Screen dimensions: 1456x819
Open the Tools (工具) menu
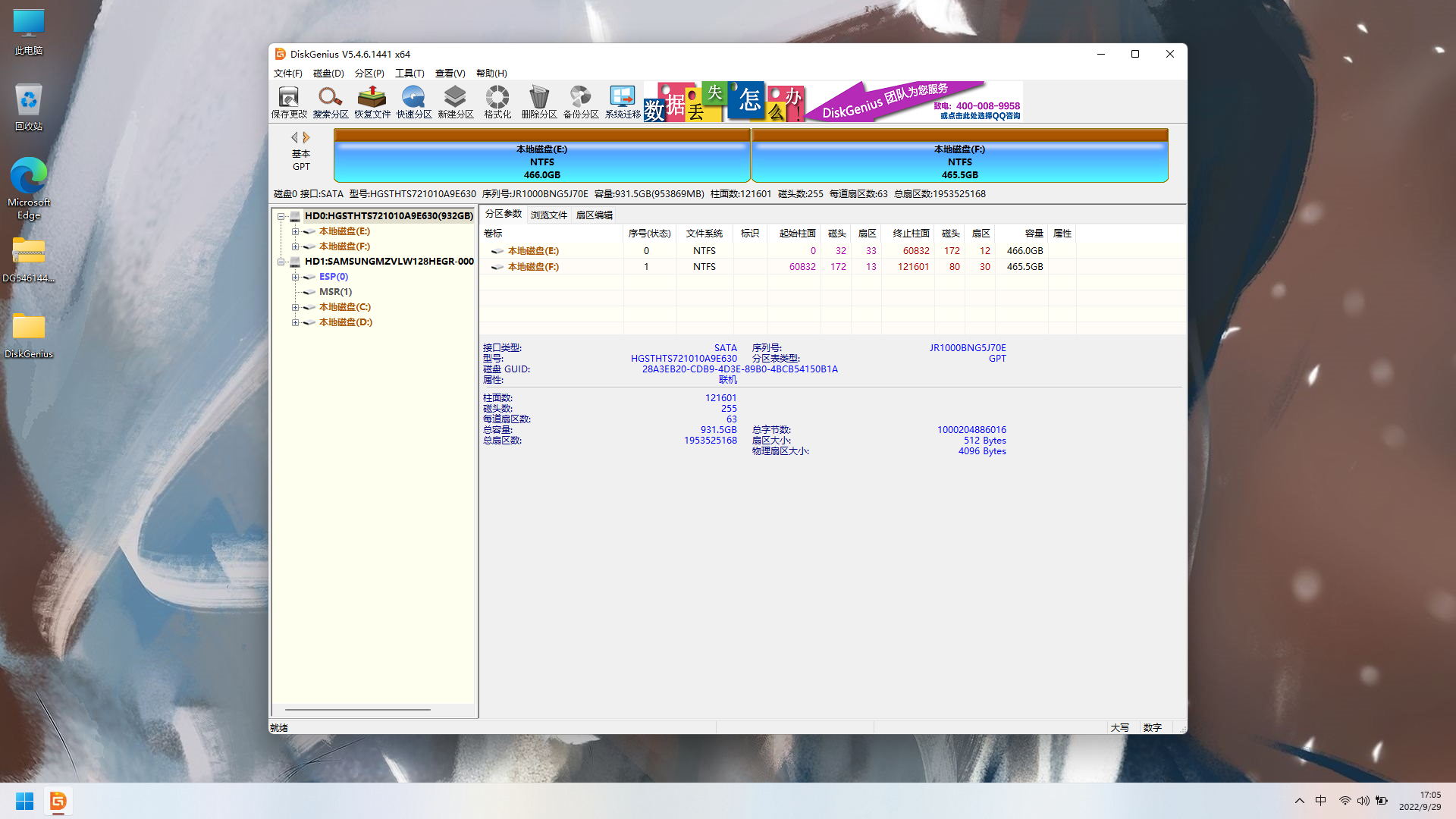(409, 74)
